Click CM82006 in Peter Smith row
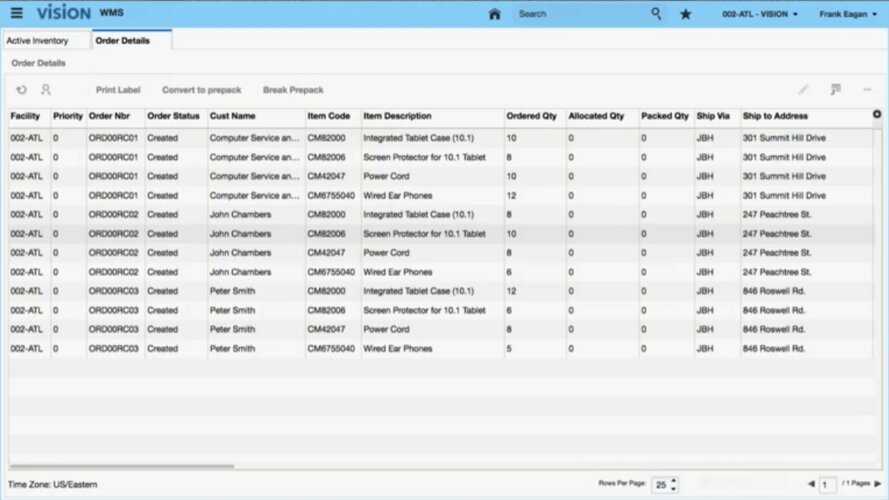889x500 pixels. [326, 310]
